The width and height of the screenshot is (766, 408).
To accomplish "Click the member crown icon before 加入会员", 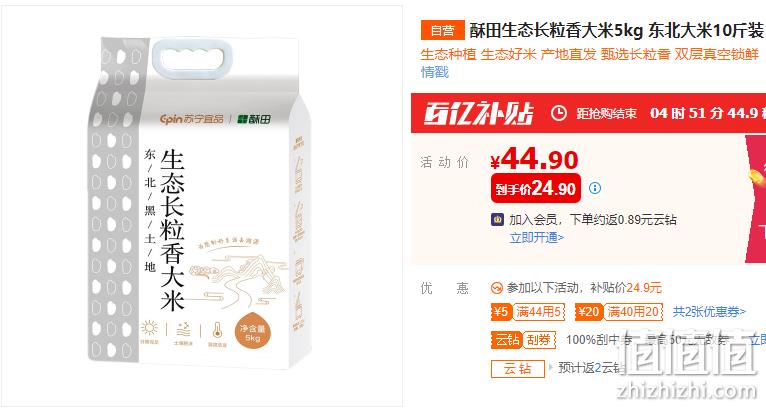I will (x=497, y=219).
